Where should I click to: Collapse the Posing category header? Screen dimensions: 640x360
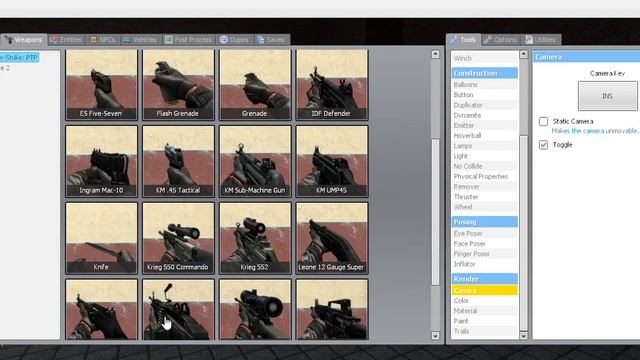[484, 222]
